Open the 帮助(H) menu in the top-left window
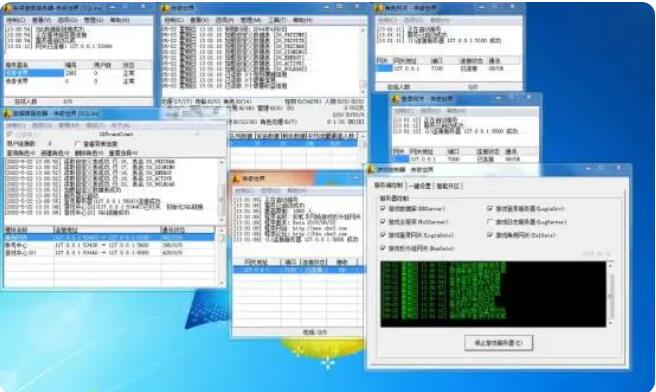This screenshot has height=392, width=656. point(120,20)
